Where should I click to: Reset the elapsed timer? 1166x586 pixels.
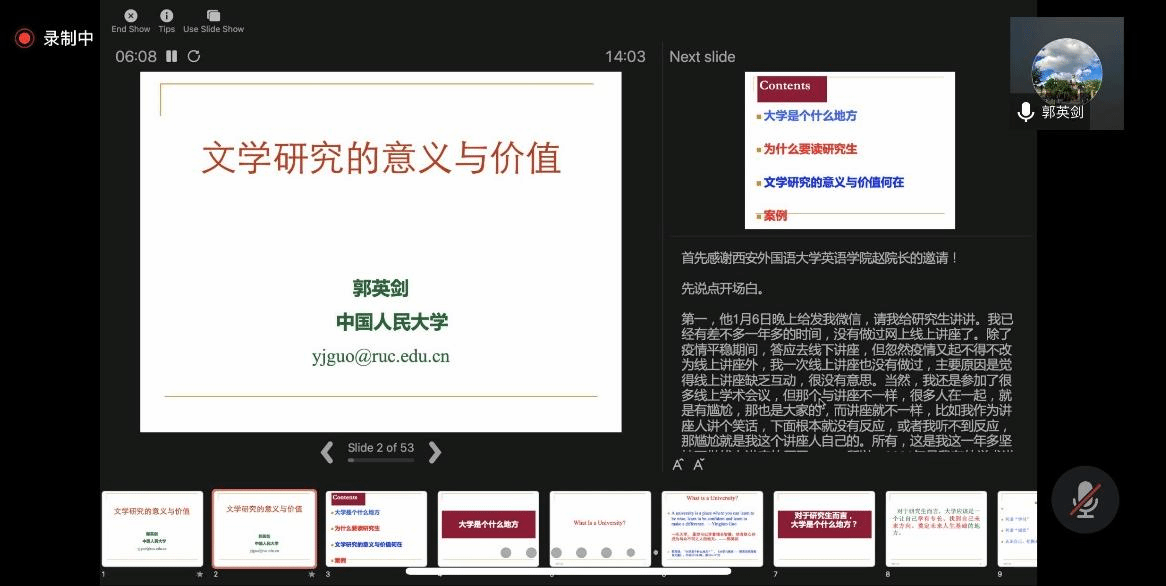click(x=194, y=57)
